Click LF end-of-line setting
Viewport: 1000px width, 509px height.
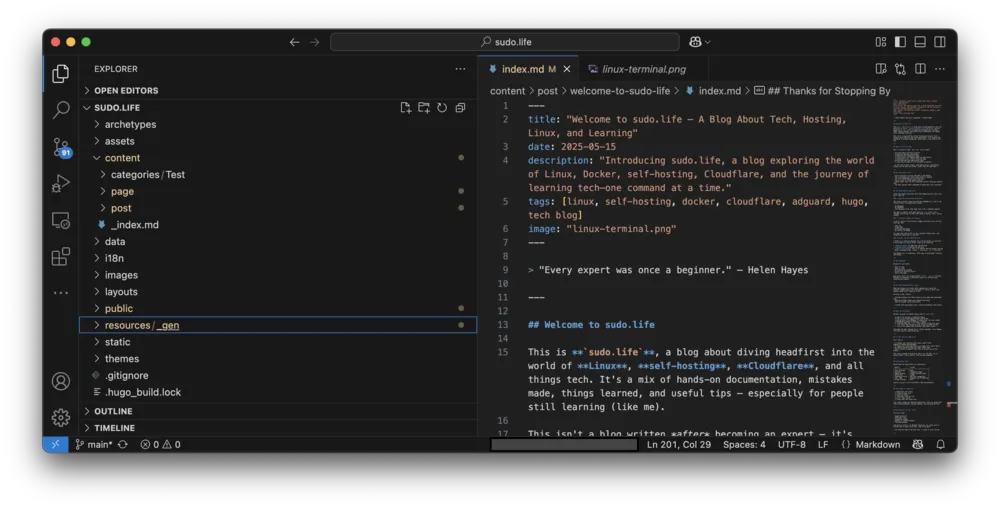(823, 445)
